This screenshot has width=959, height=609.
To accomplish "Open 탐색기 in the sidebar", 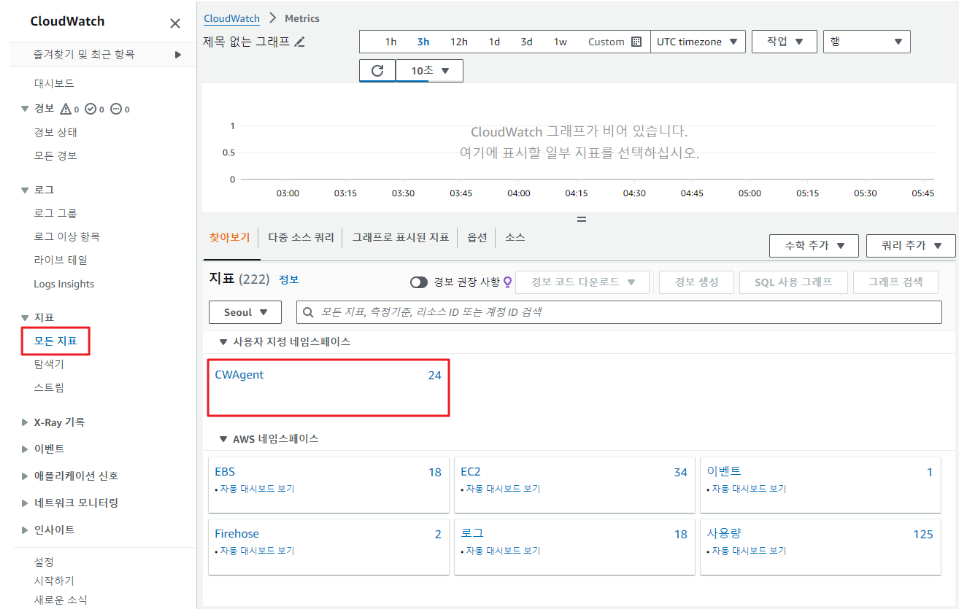I will click(x=49, y=364).
